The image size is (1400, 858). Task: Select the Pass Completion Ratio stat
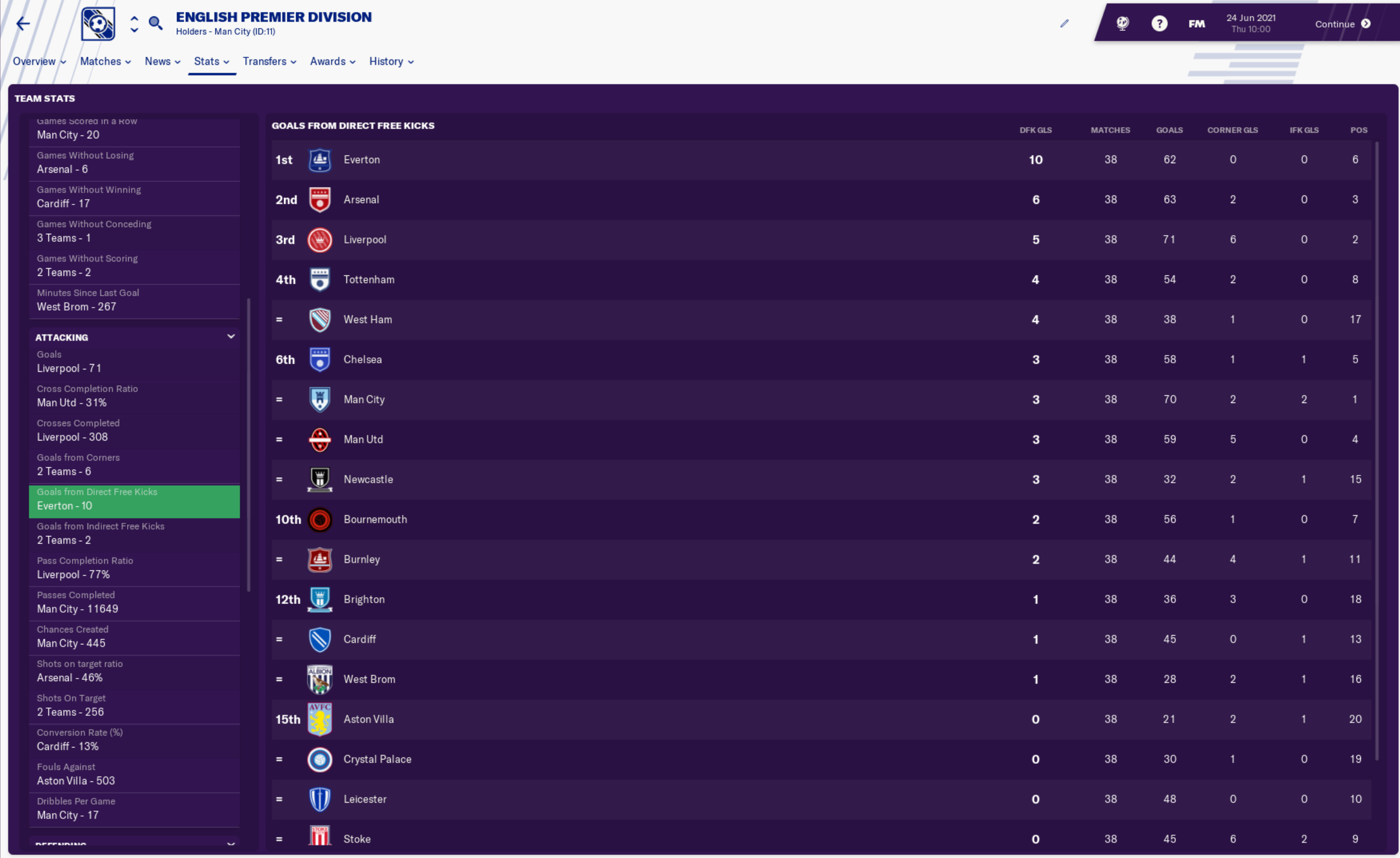[134, 568]
